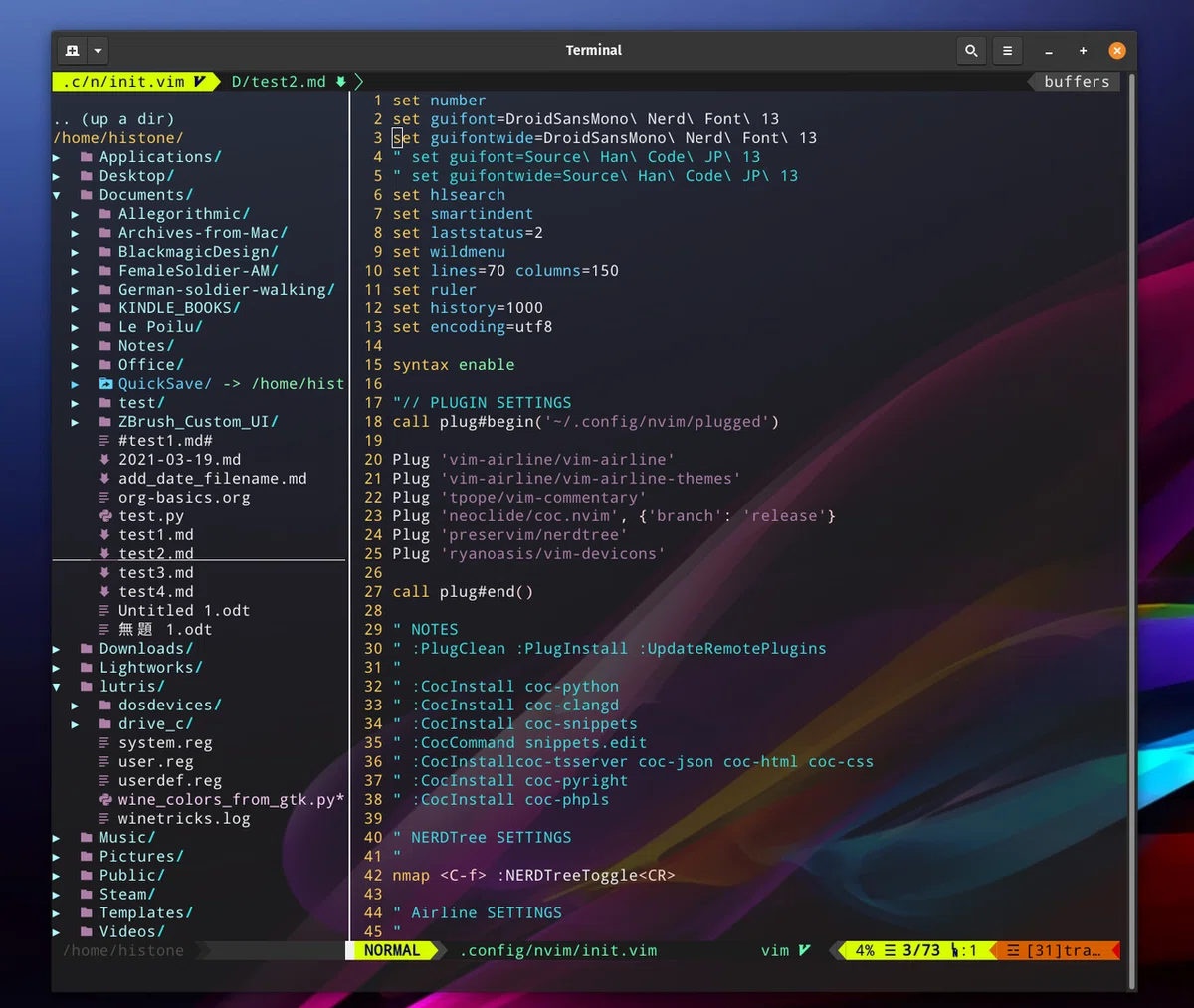Click line 15 'syntax enable'
Screen dimensions: 1194x1008
coord(454,365)
